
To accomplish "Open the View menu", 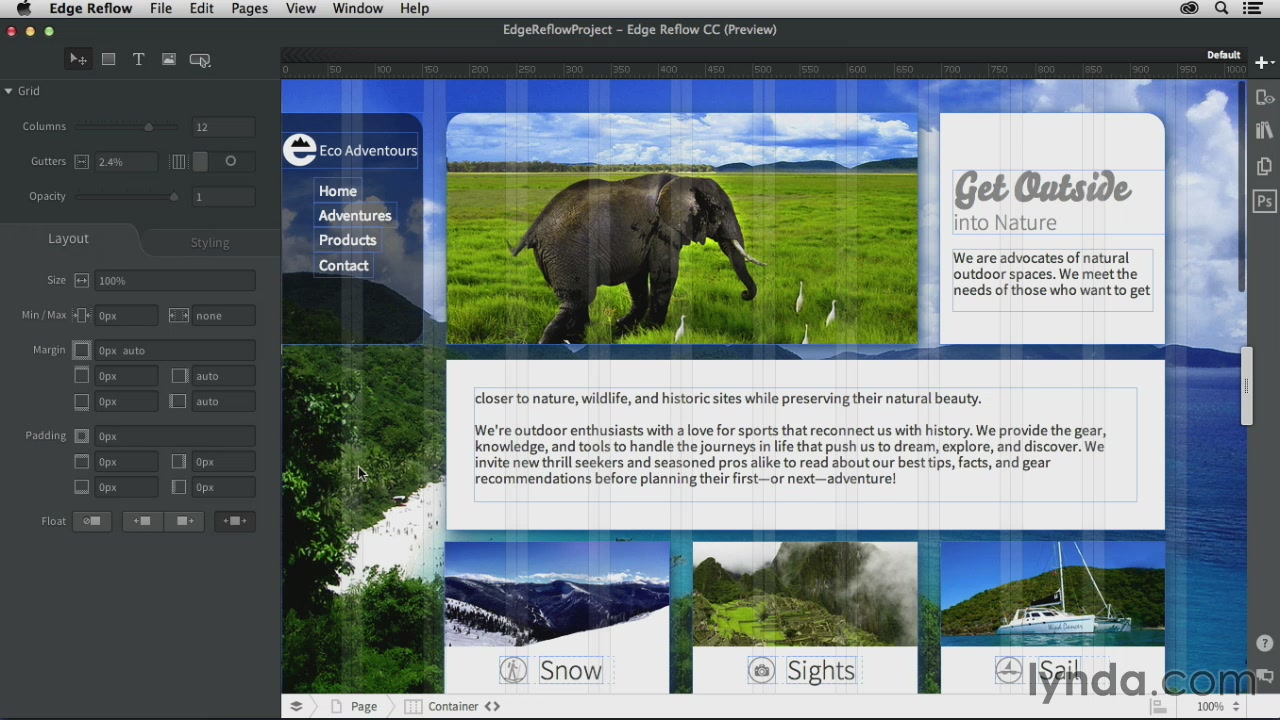I will click(x=301, y=8).
